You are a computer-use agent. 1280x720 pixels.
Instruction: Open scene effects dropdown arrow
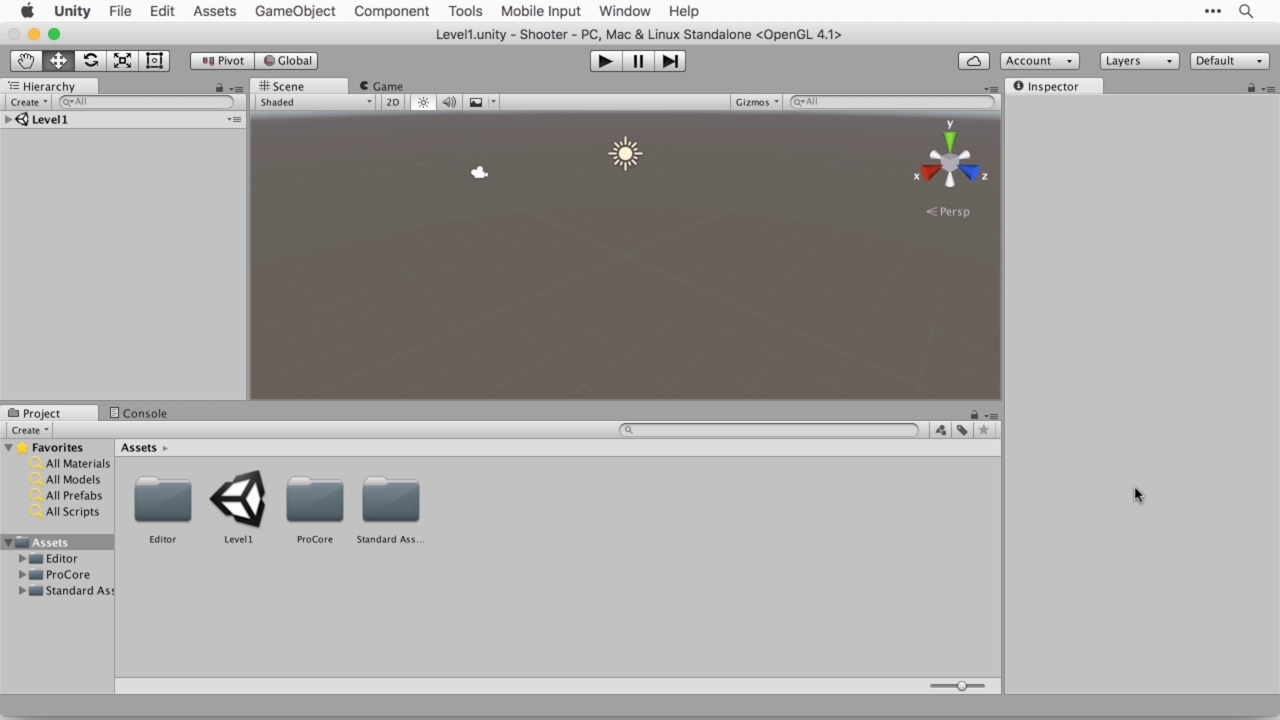click(493, 102)
